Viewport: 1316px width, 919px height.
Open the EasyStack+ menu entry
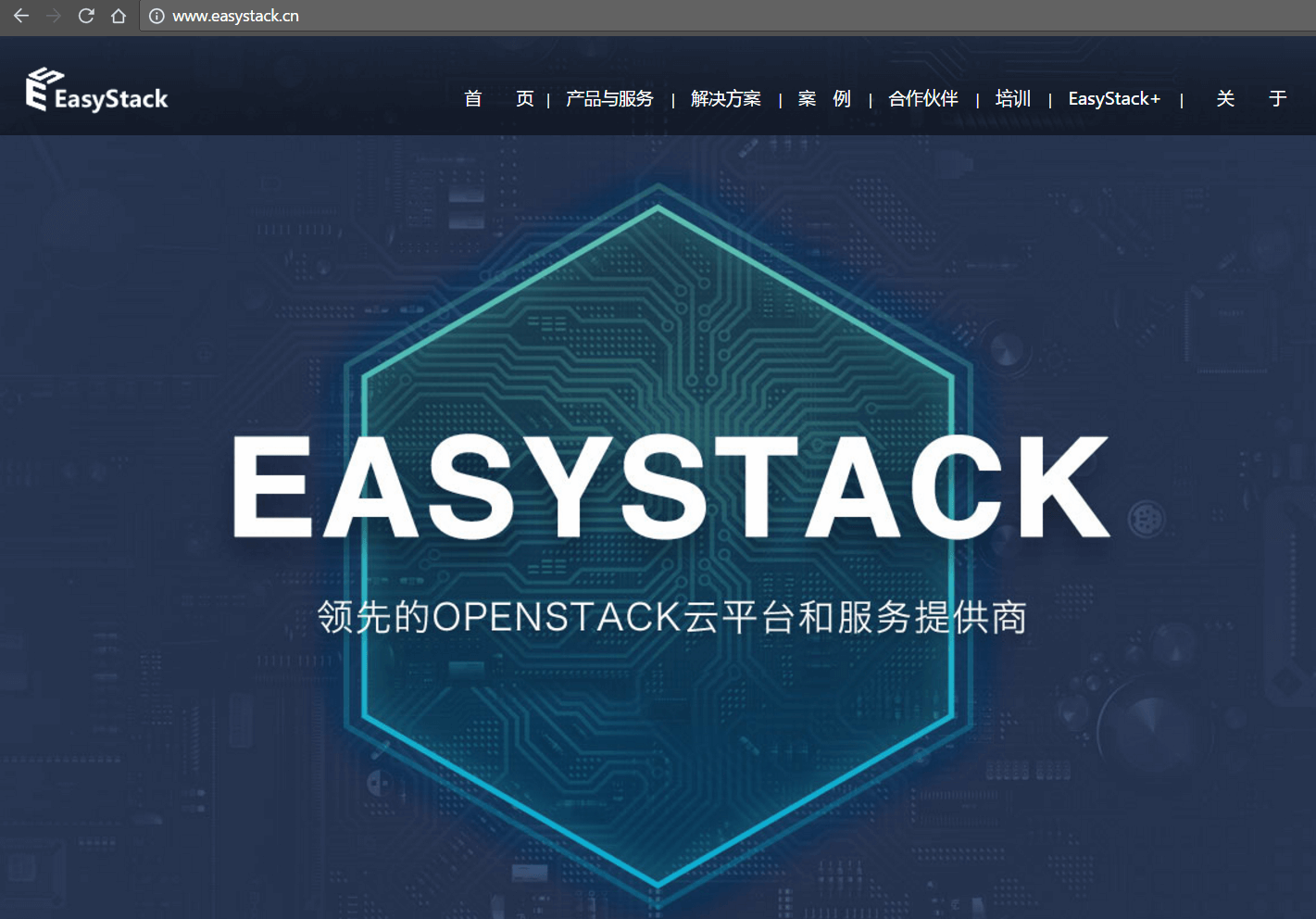(x=1113, y=98)
